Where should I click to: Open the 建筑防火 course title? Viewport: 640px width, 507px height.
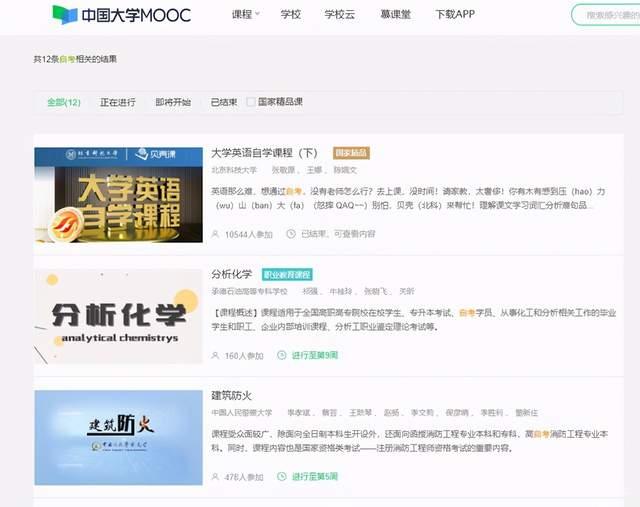coord(231,396)
